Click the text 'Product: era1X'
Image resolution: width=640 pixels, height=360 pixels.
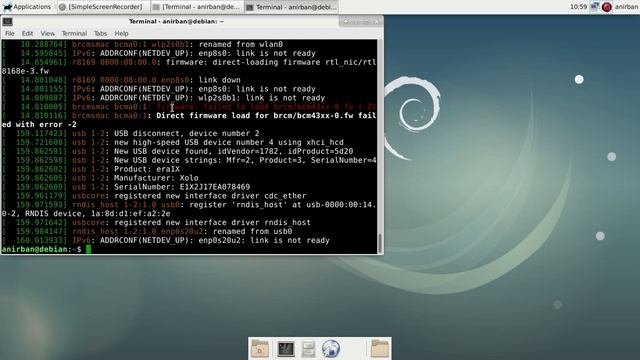tap(147, 169)
